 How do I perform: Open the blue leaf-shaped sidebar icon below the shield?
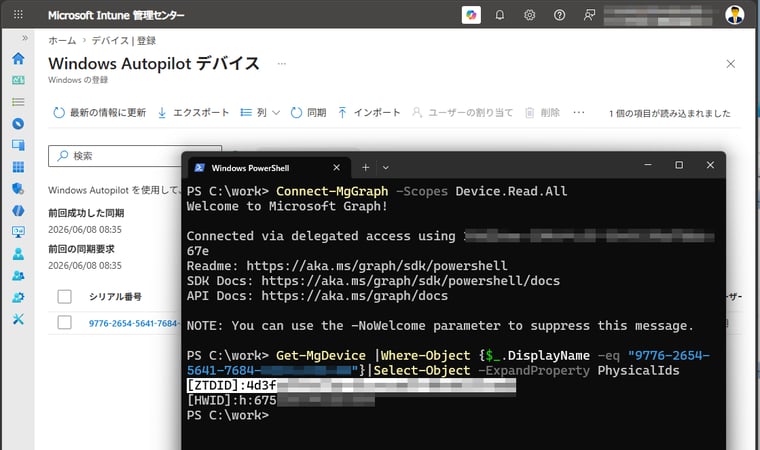point(18,210)
